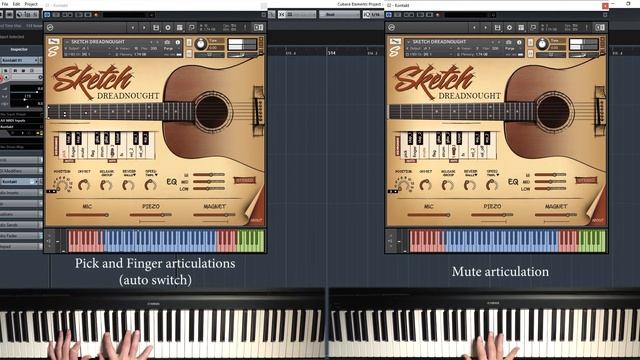Click the minimized view icon in Kontakt 01

coord(191,27)
